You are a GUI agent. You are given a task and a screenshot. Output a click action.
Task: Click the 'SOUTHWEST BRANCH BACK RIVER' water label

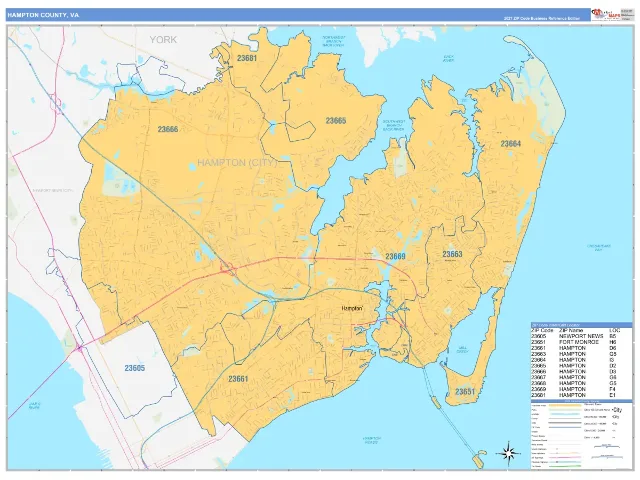click(x=394, y=125)
